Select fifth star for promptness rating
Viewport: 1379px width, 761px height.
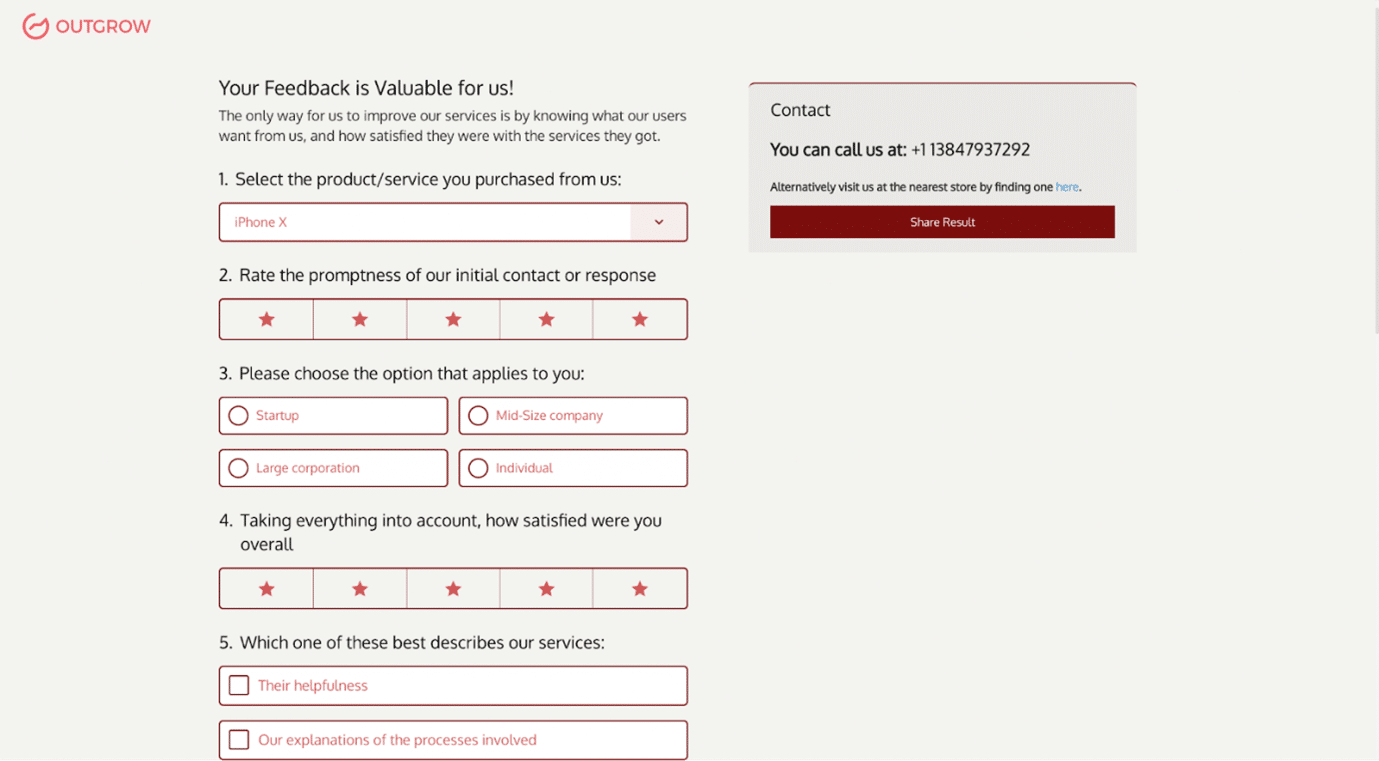pos(640,320)
